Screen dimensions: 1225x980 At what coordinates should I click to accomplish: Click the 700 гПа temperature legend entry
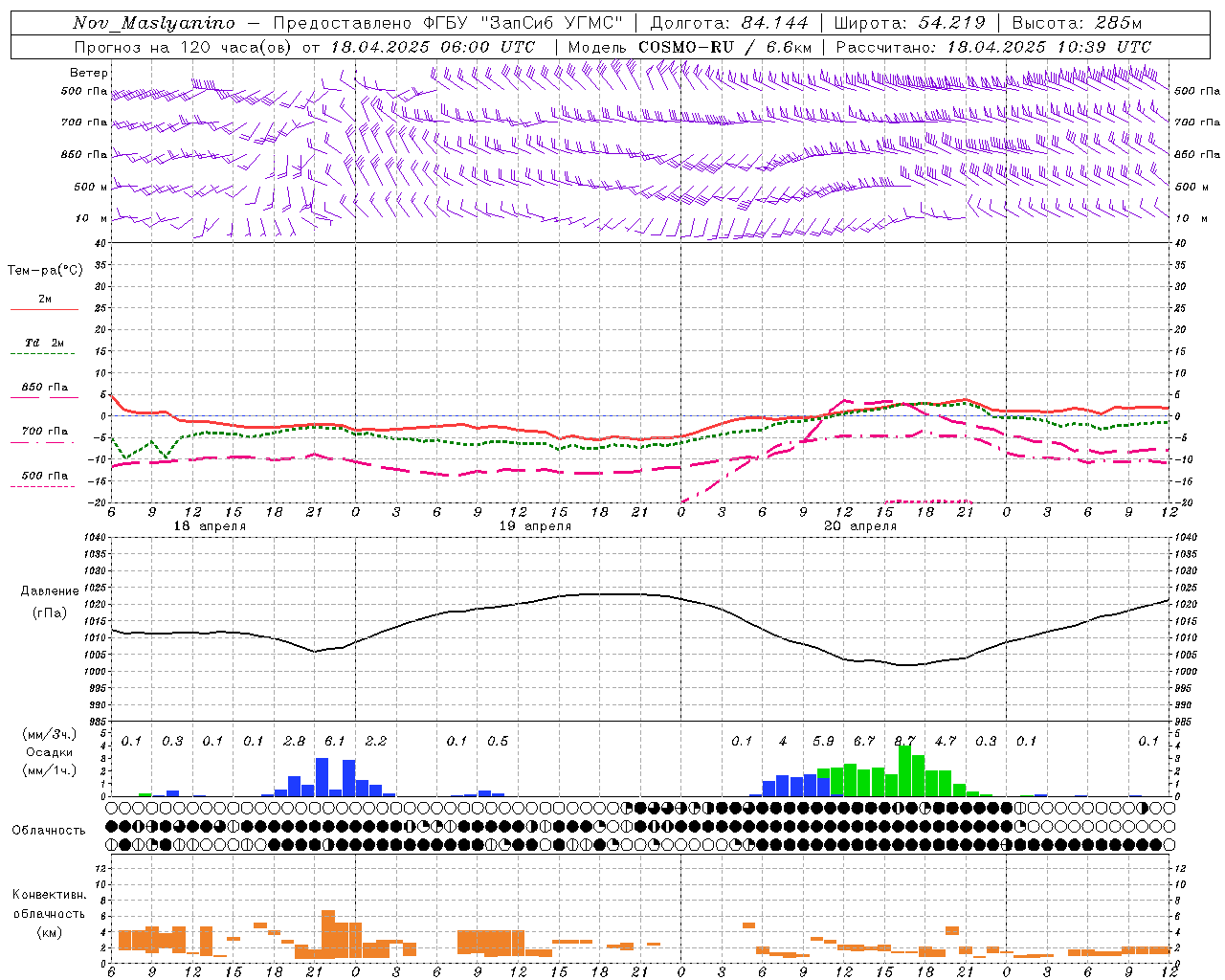coord(45,432)
